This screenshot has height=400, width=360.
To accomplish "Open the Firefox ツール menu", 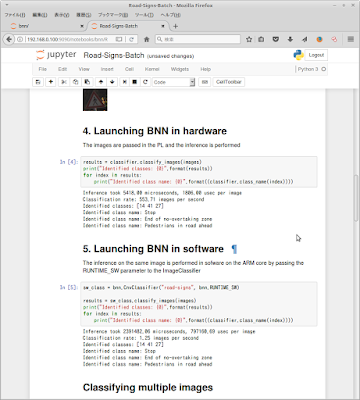I will [x=144, y=15].
